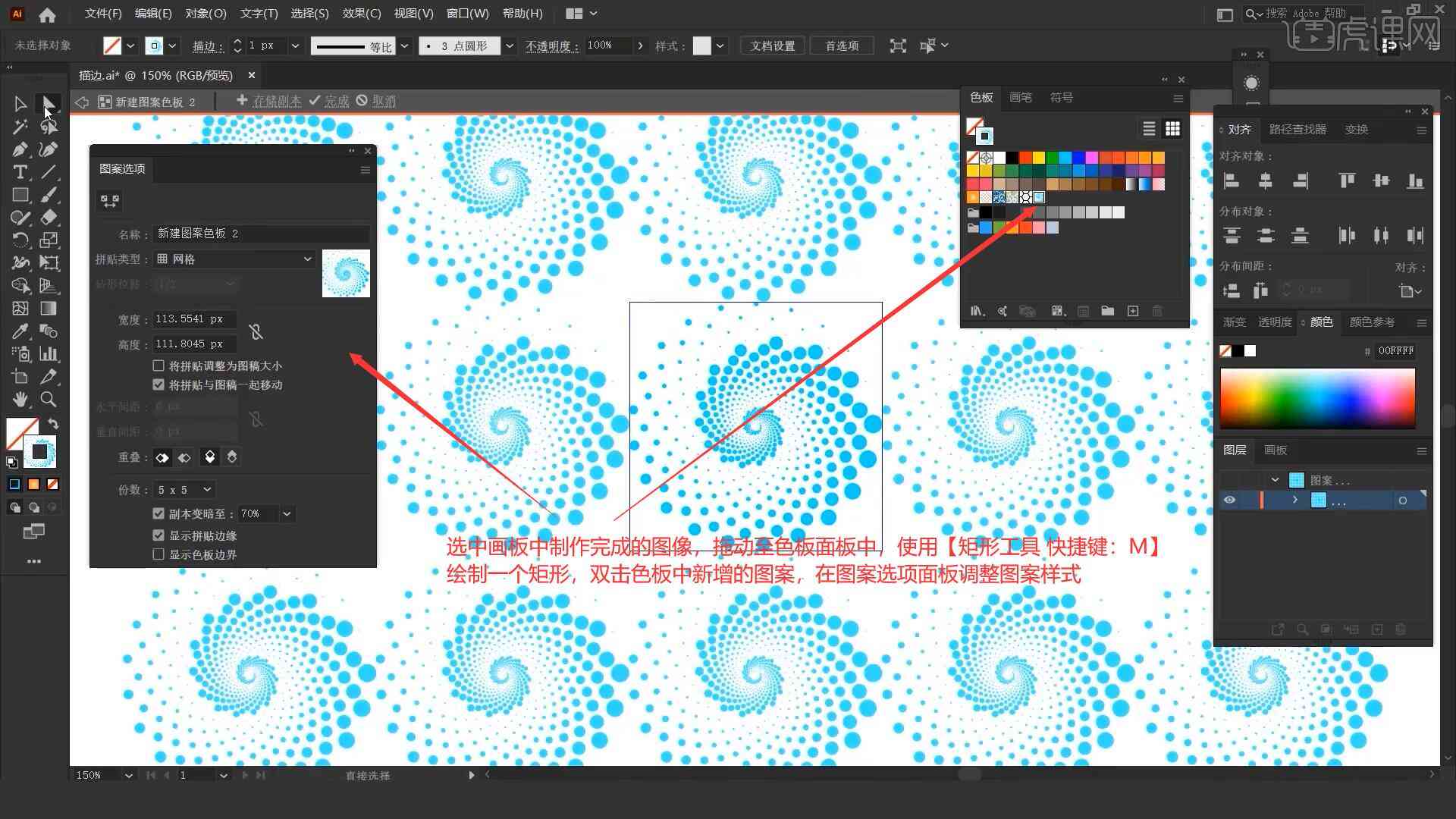Expand the 副本变暗至 percentage dropdown
The image size is (1456, 819).
point(288,513)
